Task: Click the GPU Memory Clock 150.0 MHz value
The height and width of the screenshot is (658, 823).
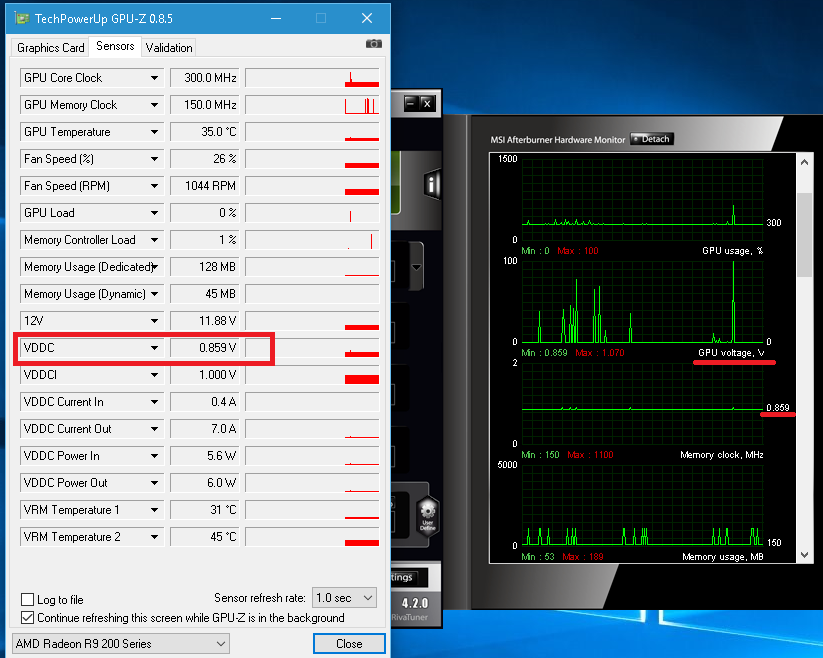Action: click(x=205, y=105)
